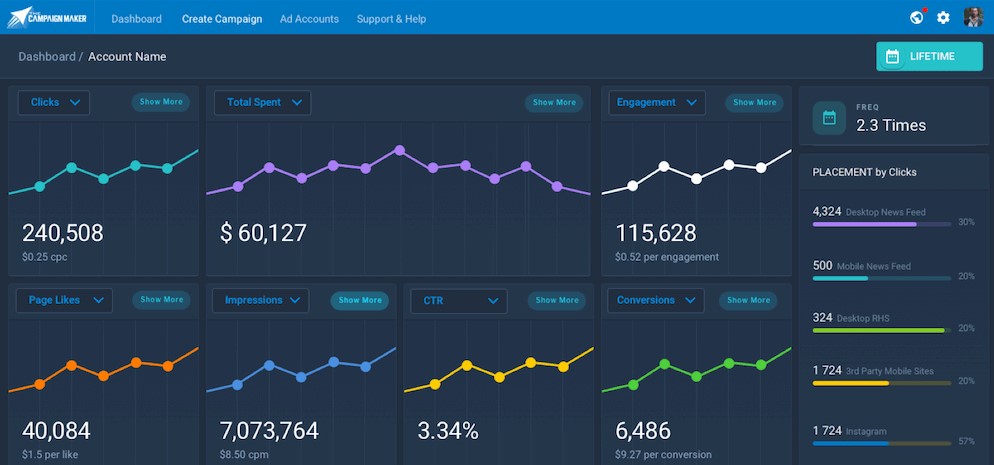This screenshot has width=994, height=465.
Task: Click the Campaign Maker logo
Action: tap(48, 17)
